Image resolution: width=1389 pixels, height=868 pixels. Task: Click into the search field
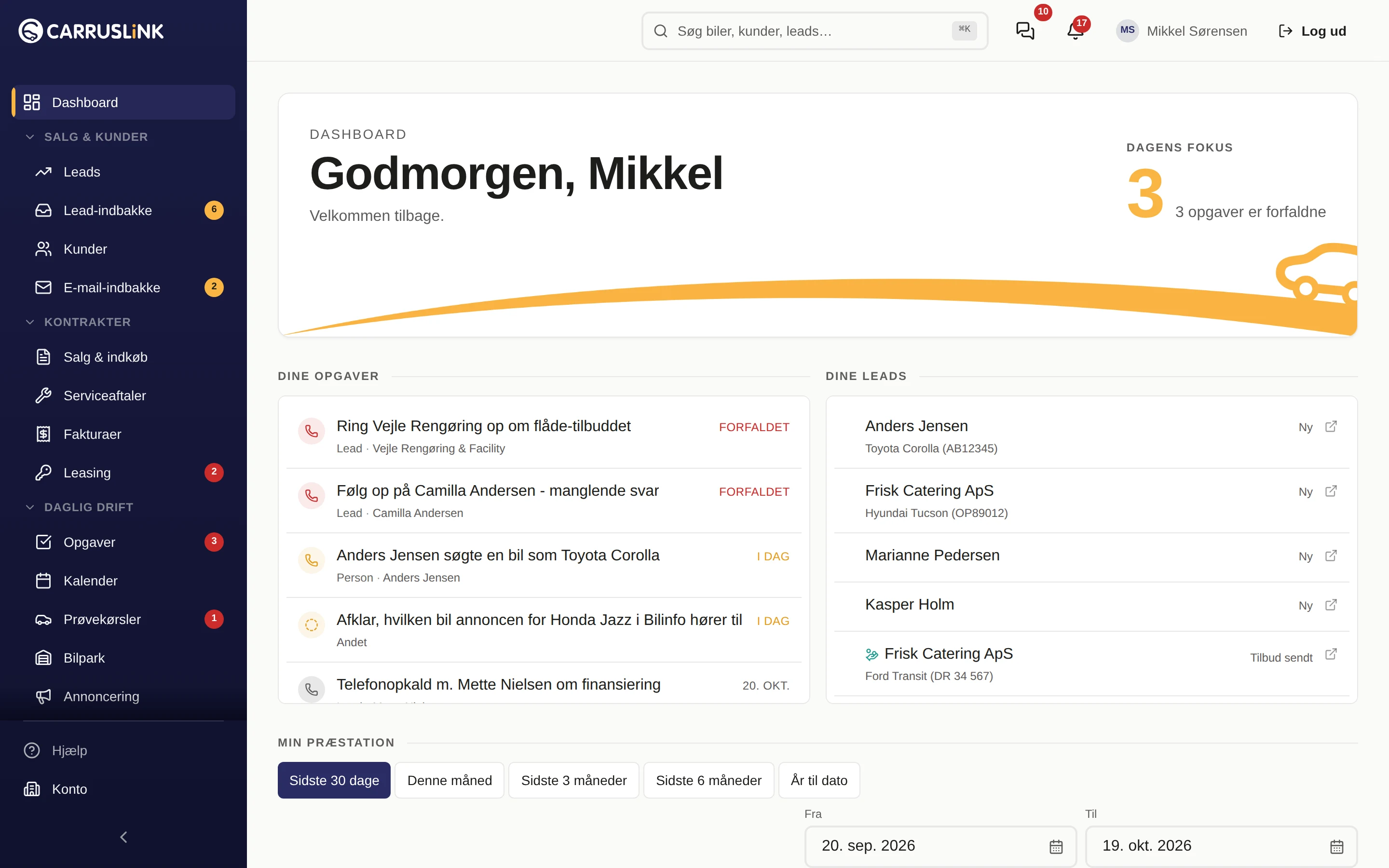[x=815, y=31]
